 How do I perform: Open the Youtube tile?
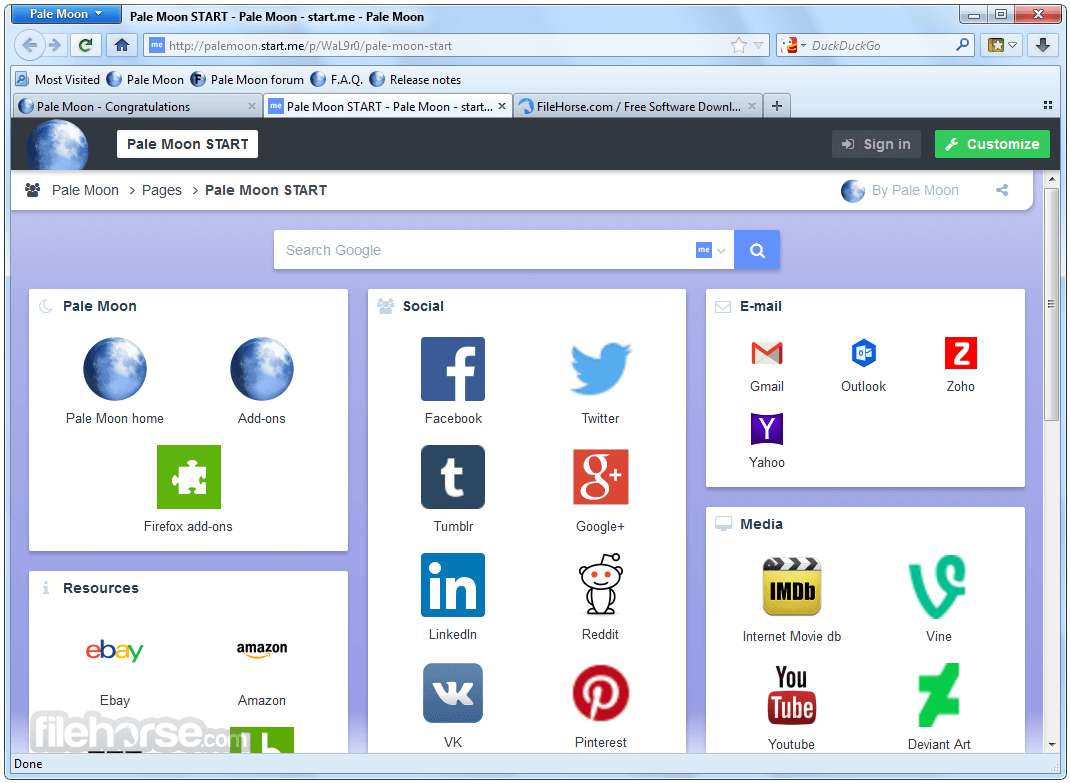point(792,695)
